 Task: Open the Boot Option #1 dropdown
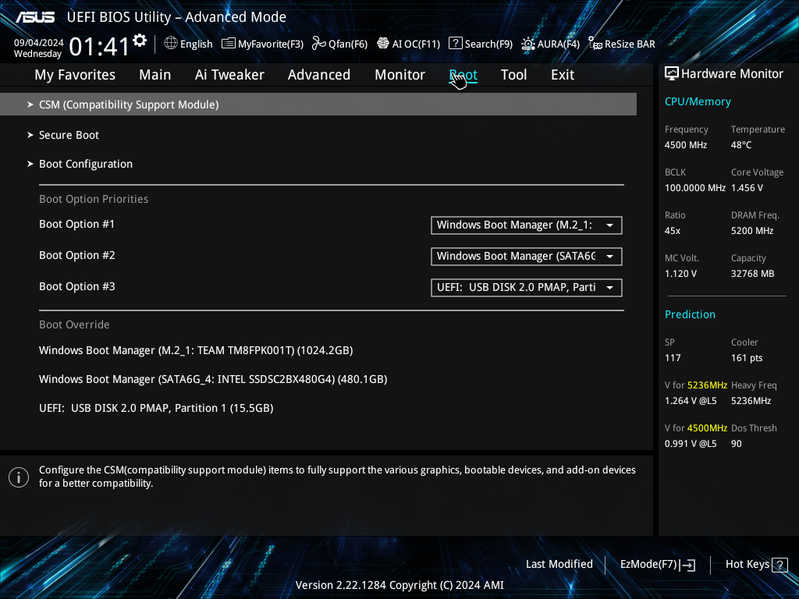[526, 225]
